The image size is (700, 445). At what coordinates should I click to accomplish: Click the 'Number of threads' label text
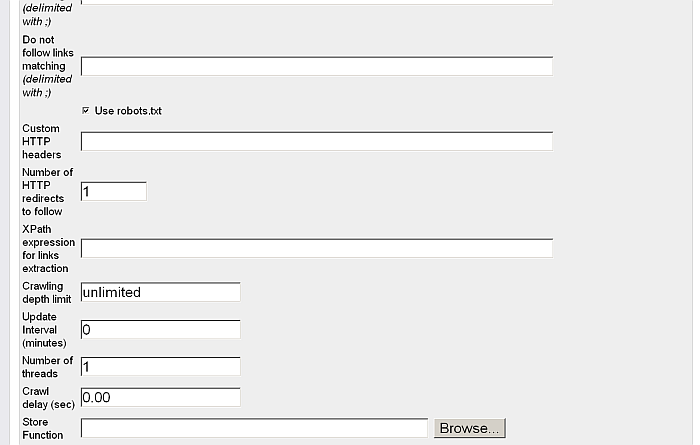(x=47, y=367)
